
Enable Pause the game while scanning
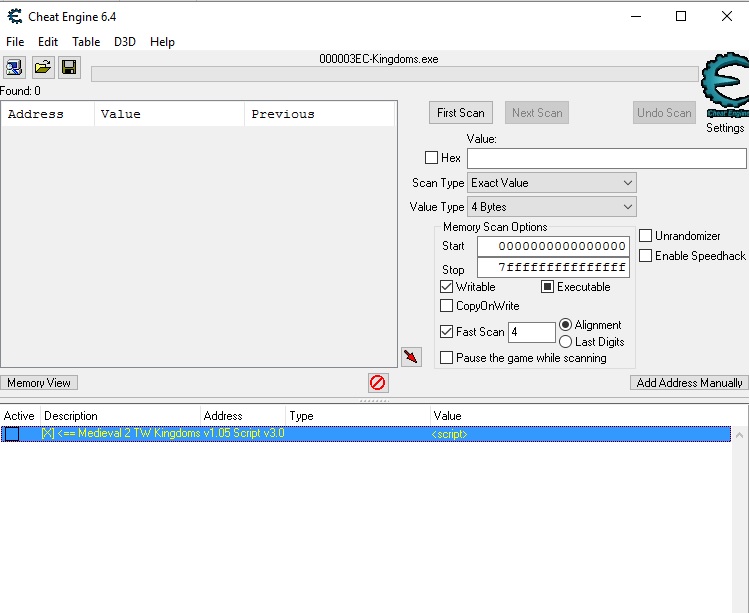click(446, 358)
